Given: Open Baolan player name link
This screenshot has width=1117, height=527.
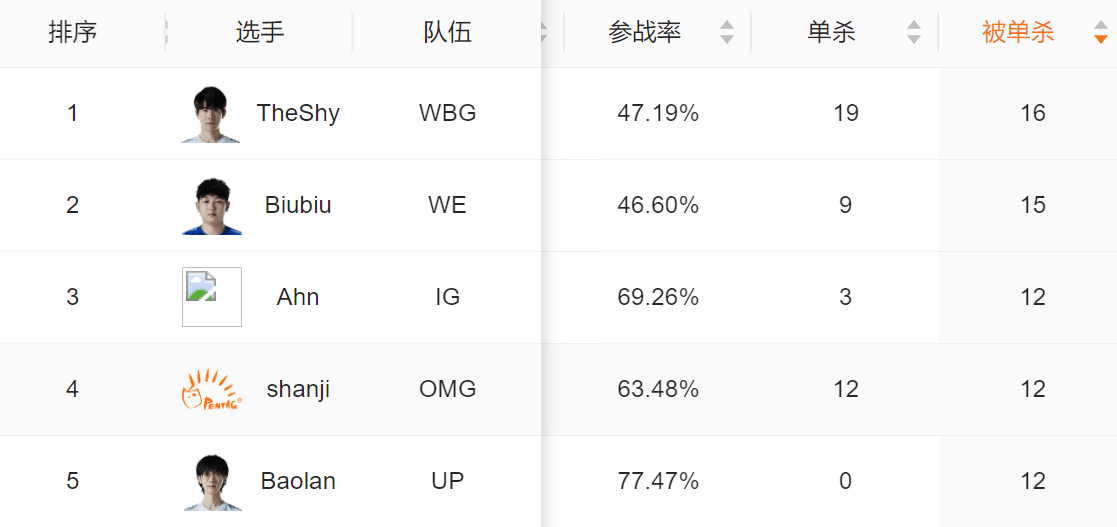Looking at the screenshot, I should [298, 481].
